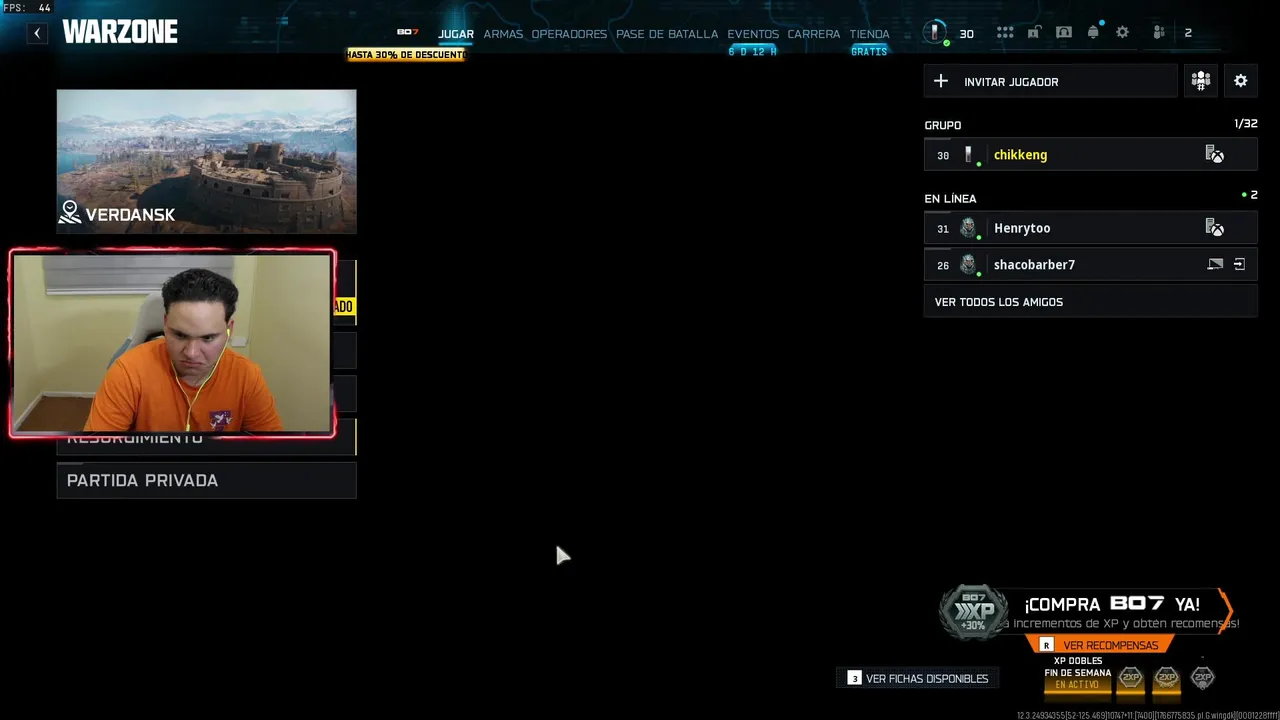The image size is (1280, 720).
Task: Open the social friends icon
Action: [x=1159, y=33]
